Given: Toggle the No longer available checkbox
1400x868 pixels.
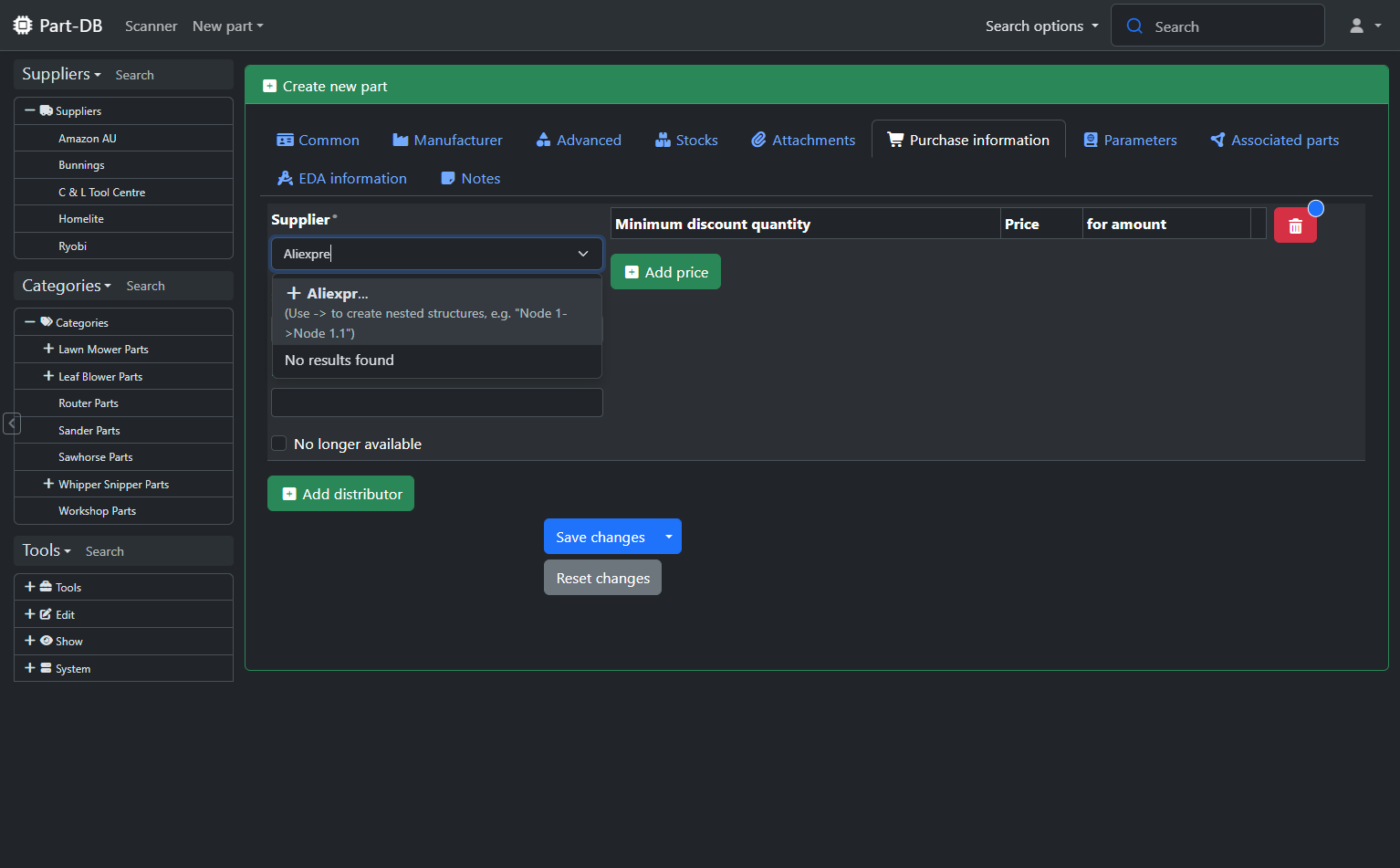Looking at the screenshot, I should (279, 444).
